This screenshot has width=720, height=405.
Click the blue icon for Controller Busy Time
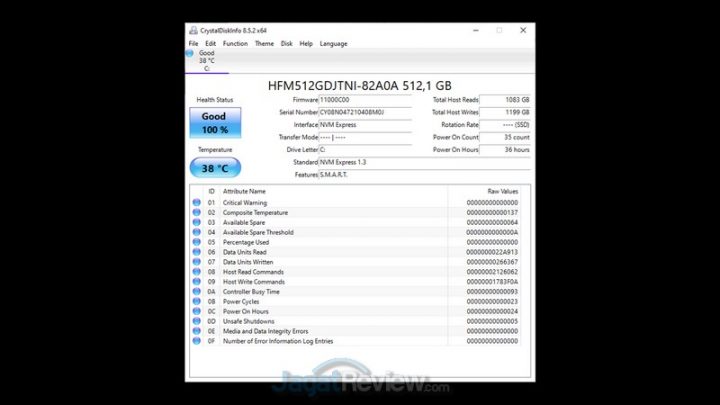pyautogui.click(x=197, y=291)
